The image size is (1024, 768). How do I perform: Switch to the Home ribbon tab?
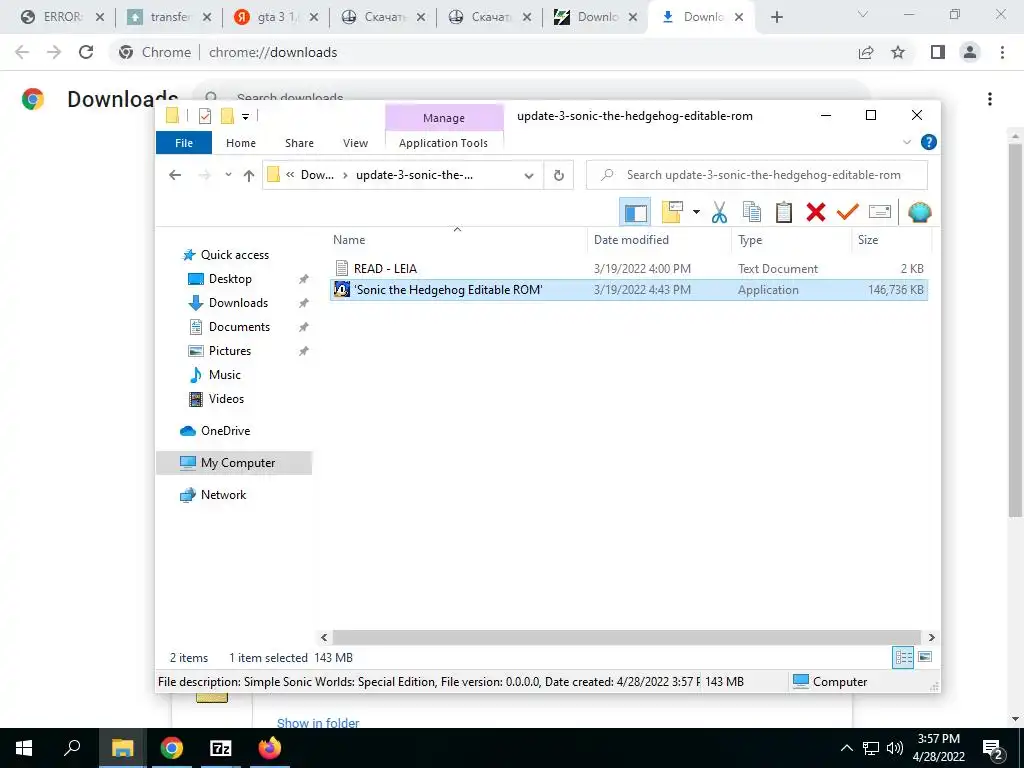(x=241, y=143)
